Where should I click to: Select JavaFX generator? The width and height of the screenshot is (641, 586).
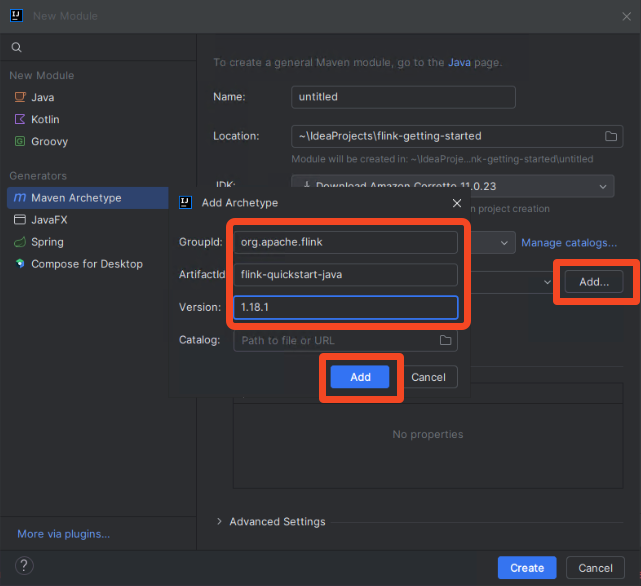pyautogui.click(x=40, y=220)
